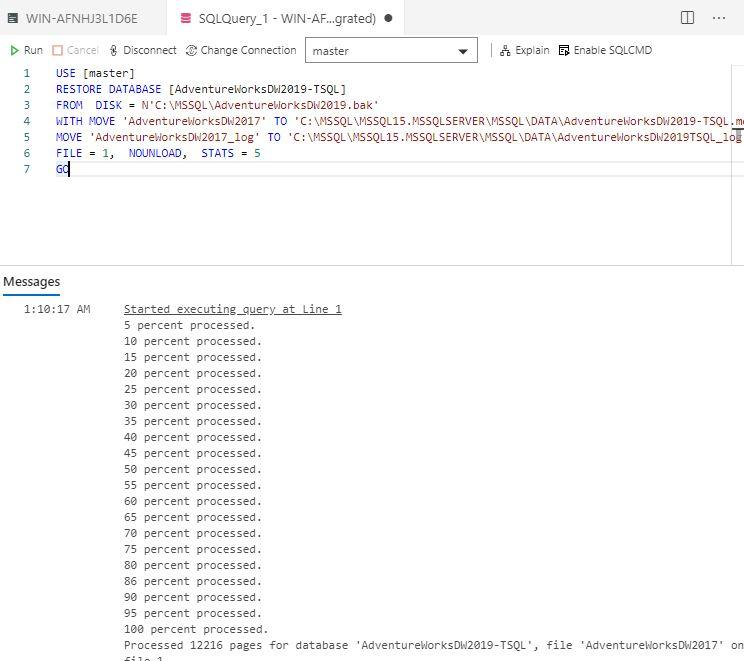Click 'STATS = 5' in editor

pyautogui.click(x=231, y=153)
